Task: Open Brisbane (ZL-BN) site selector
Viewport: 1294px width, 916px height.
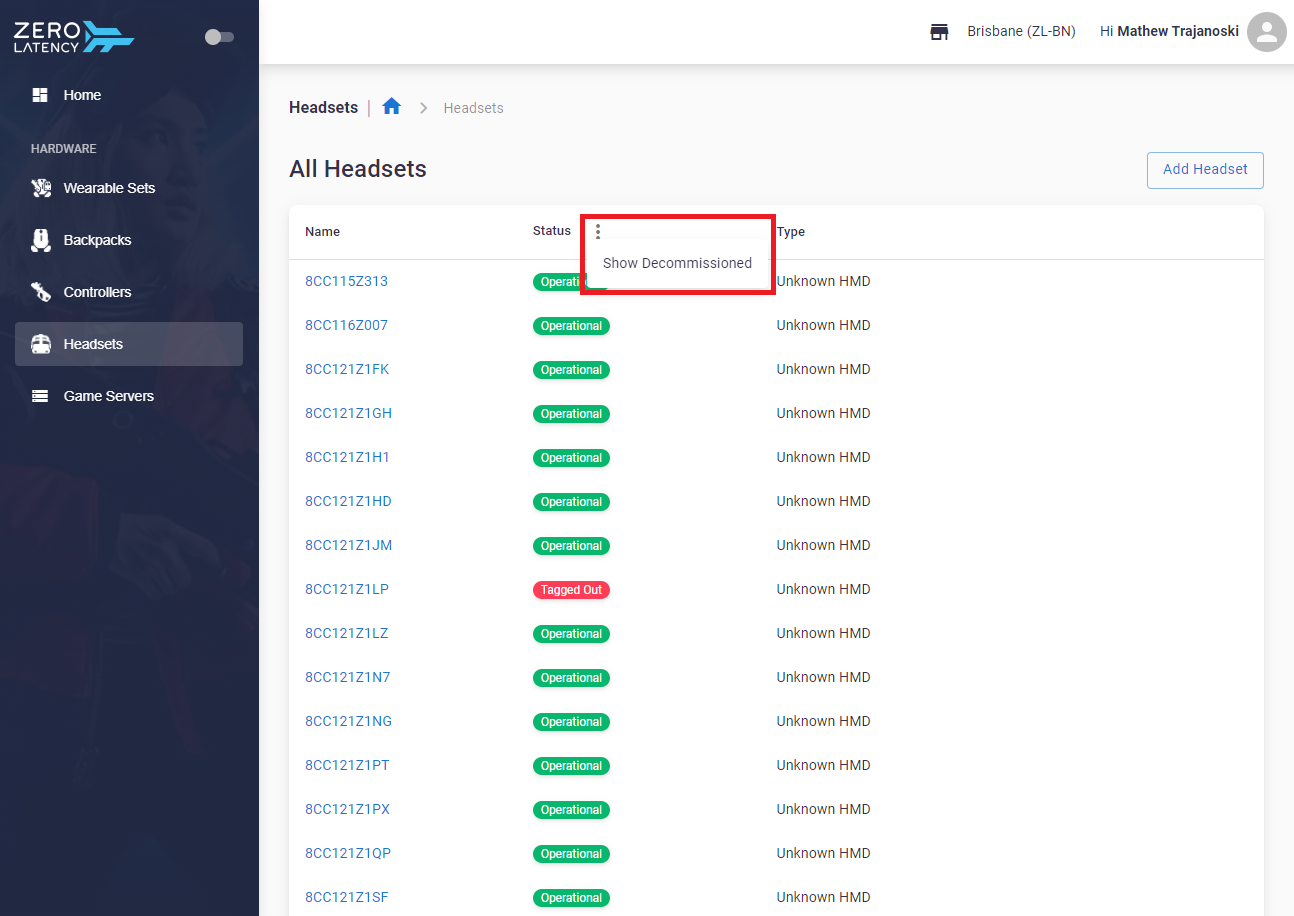Action: coord(1021,32)
